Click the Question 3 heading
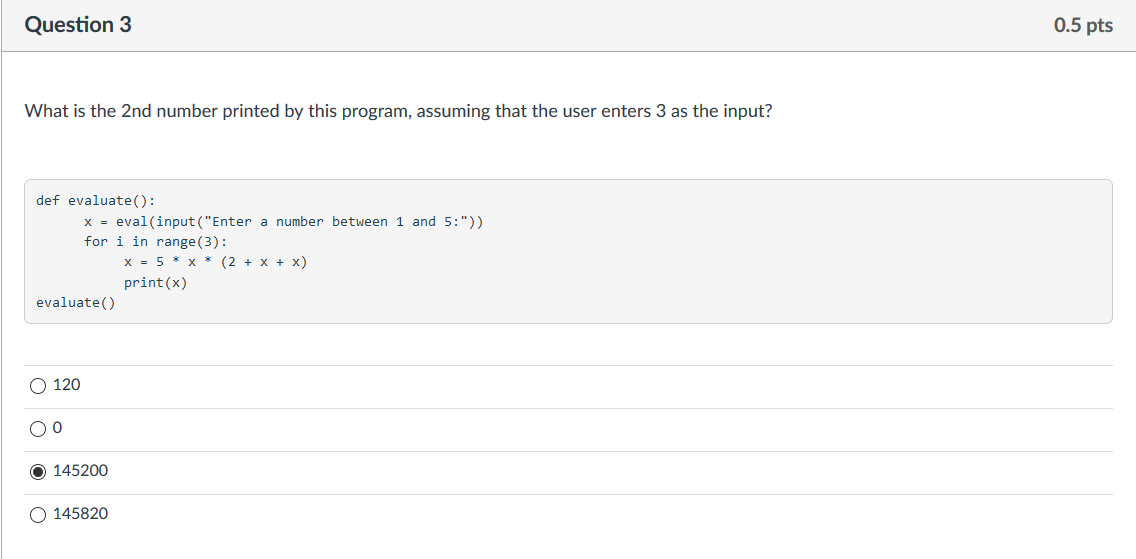The height and width of the screenshot is (559, 1136). [x=78, y=25]
